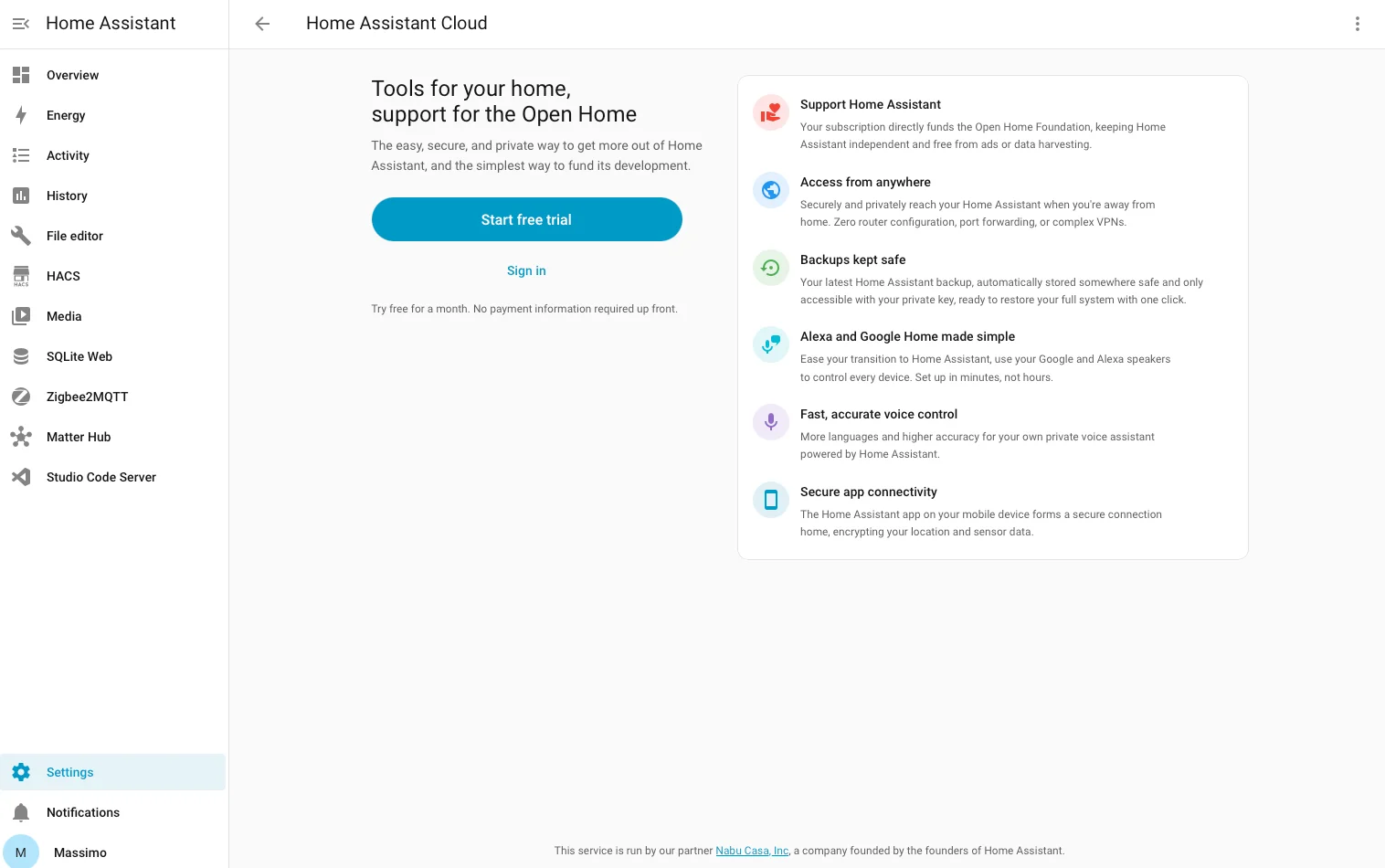Open the Overview dashboard icon
The height and width of the screenshot is (868, 1385).
pos(21,75)
